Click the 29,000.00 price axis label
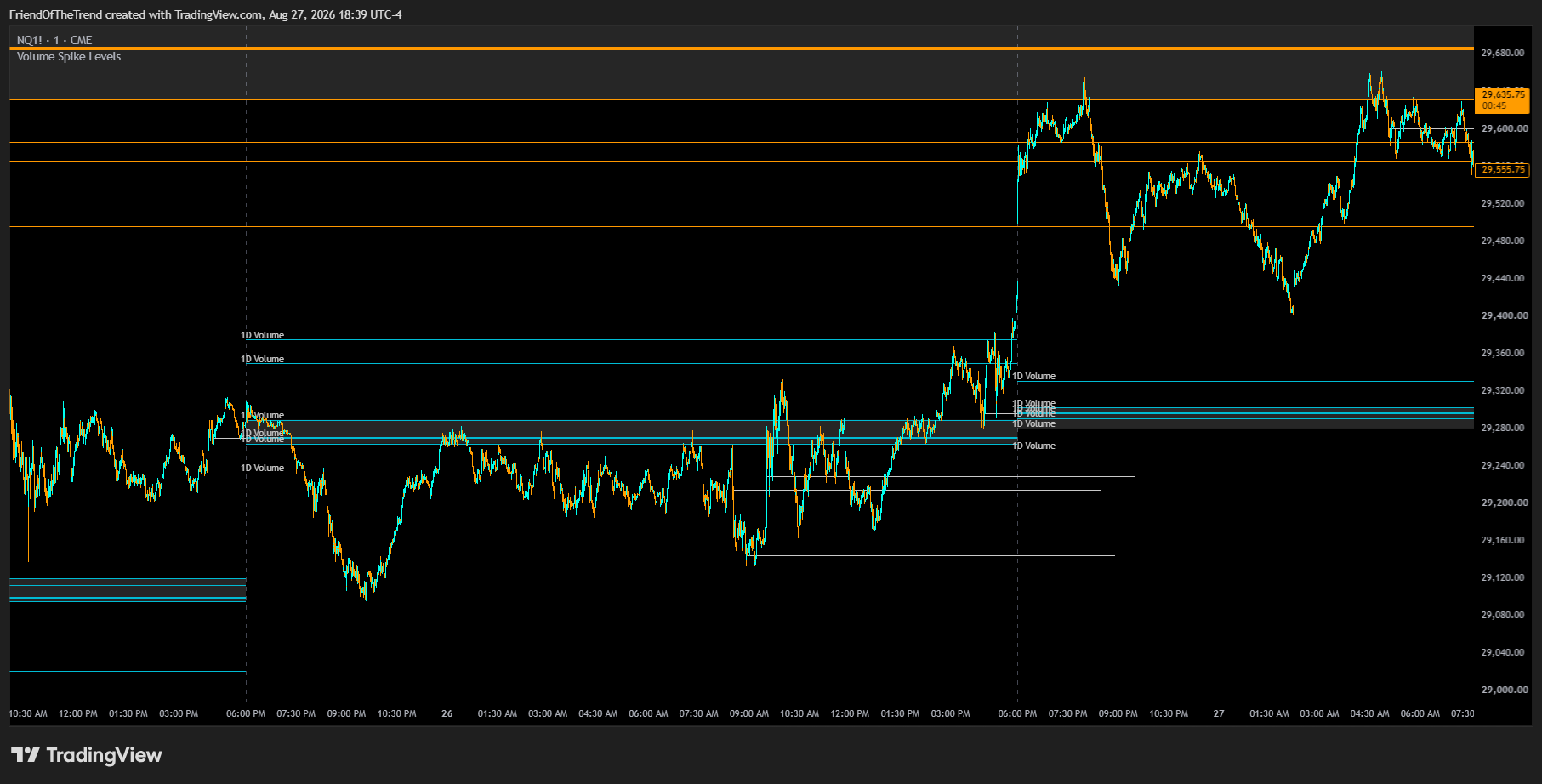1542x784 pixels. coord(1503,690)
